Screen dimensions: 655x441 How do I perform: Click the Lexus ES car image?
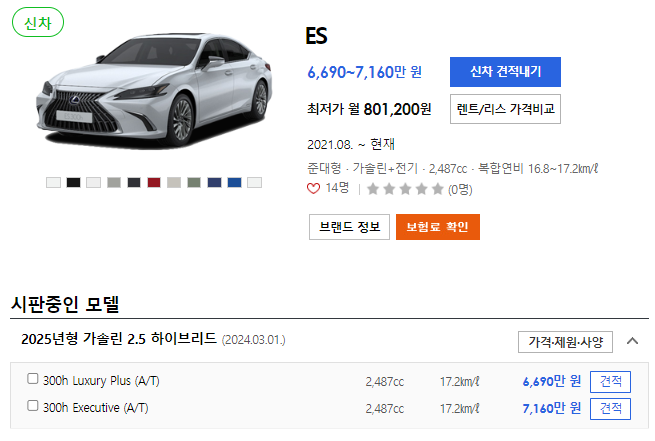[154, 90]
